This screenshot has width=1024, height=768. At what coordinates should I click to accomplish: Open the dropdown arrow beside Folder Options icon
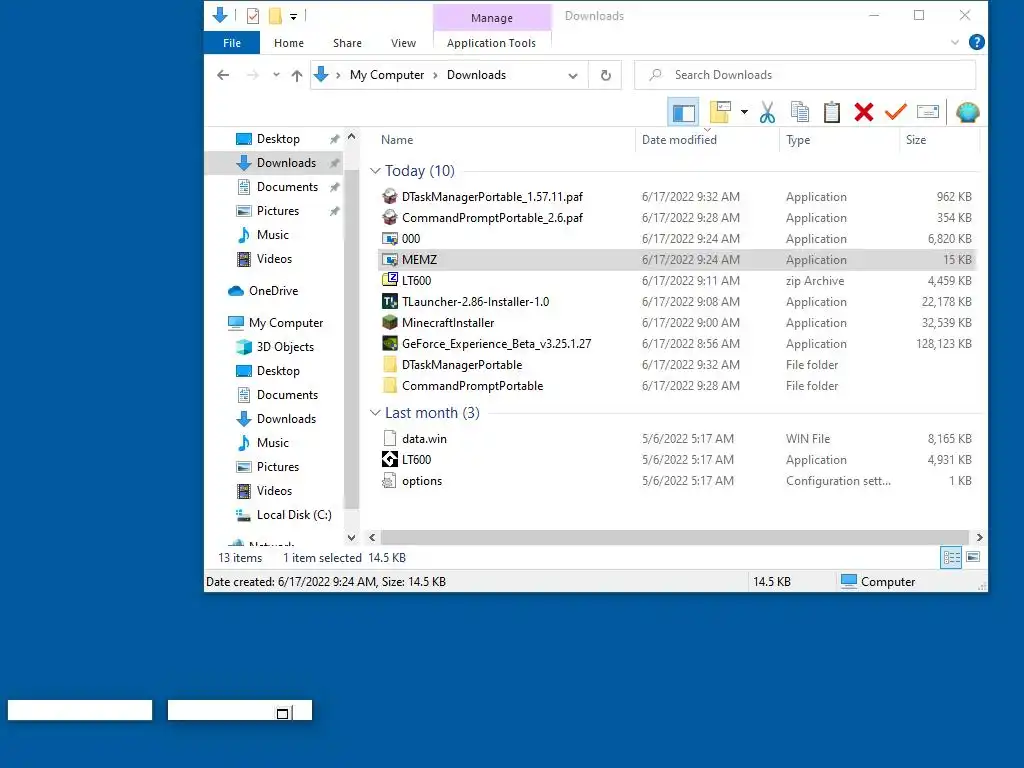pos(744,112)
